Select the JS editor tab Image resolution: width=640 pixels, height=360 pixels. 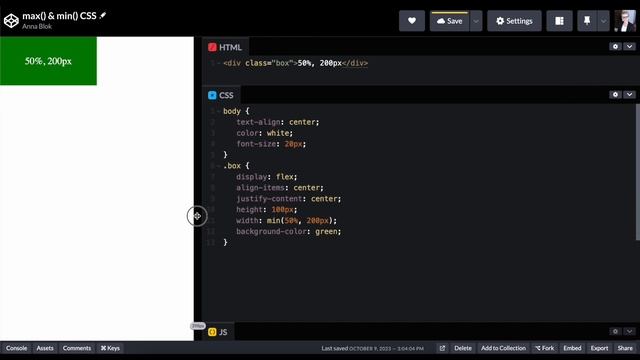218,332
